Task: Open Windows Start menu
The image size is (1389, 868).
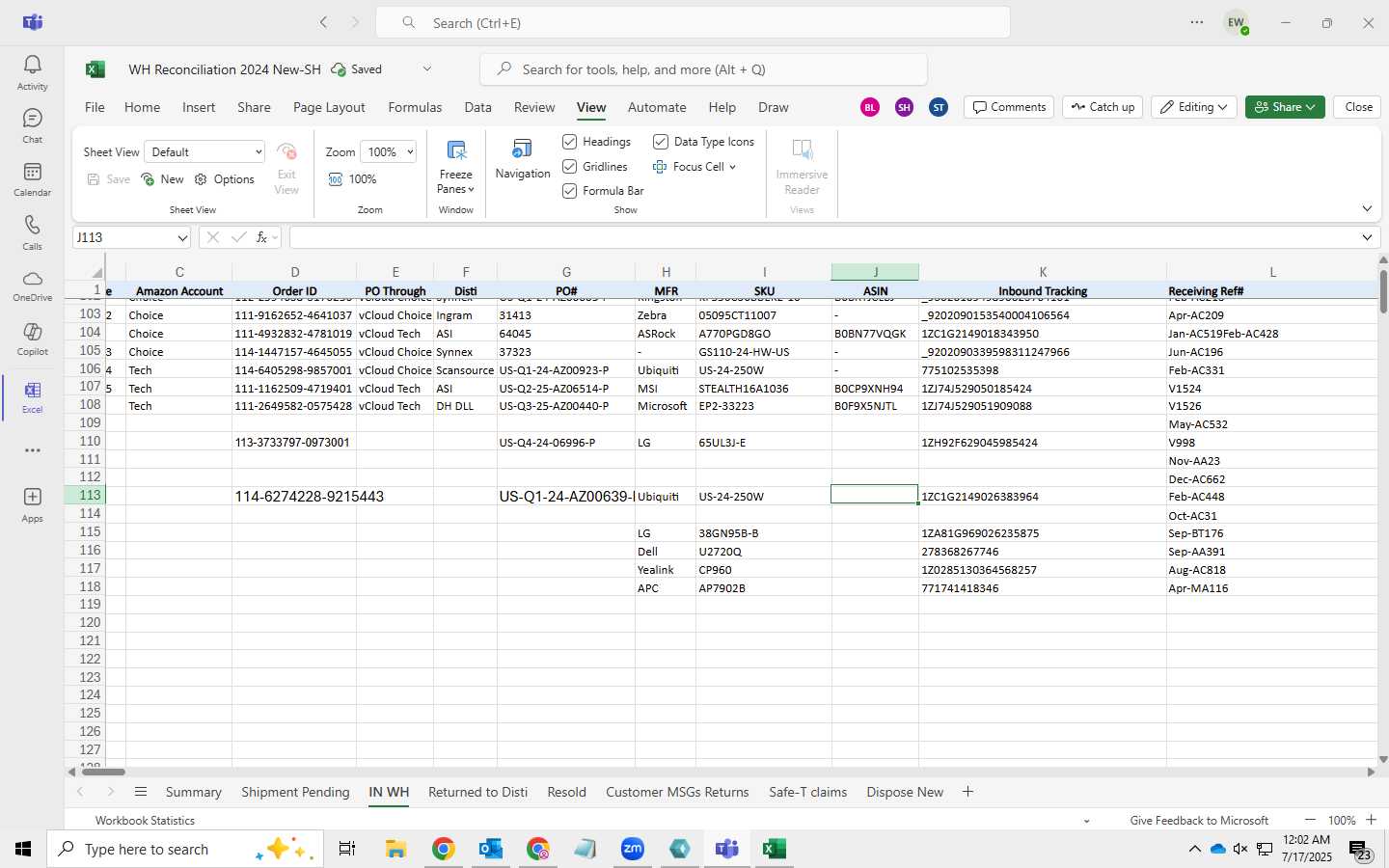Action: tap(23, 849)
